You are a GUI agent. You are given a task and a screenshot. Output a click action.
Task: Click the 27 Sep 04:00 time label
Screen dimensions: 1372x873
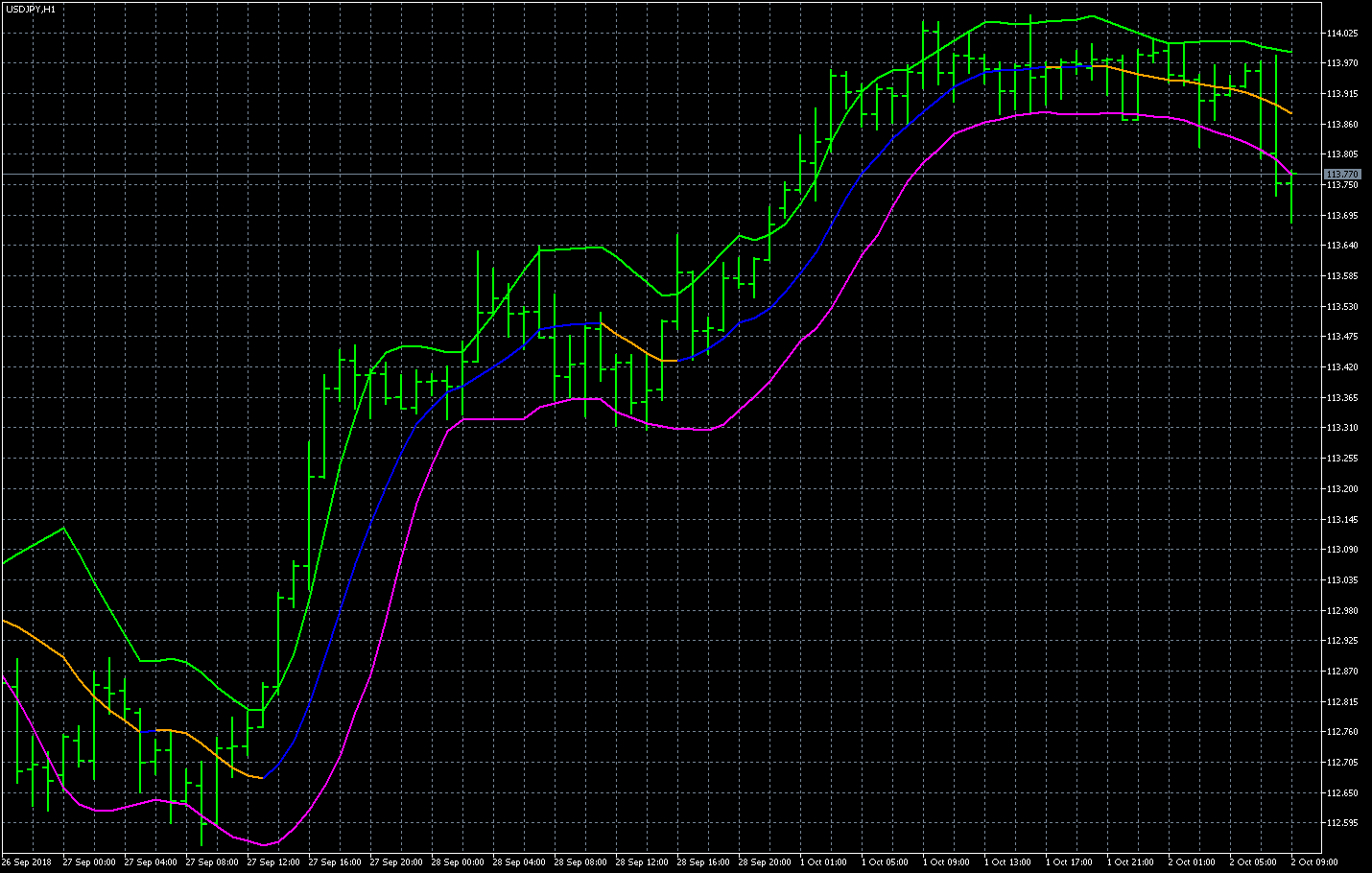[x=151, y=862]
